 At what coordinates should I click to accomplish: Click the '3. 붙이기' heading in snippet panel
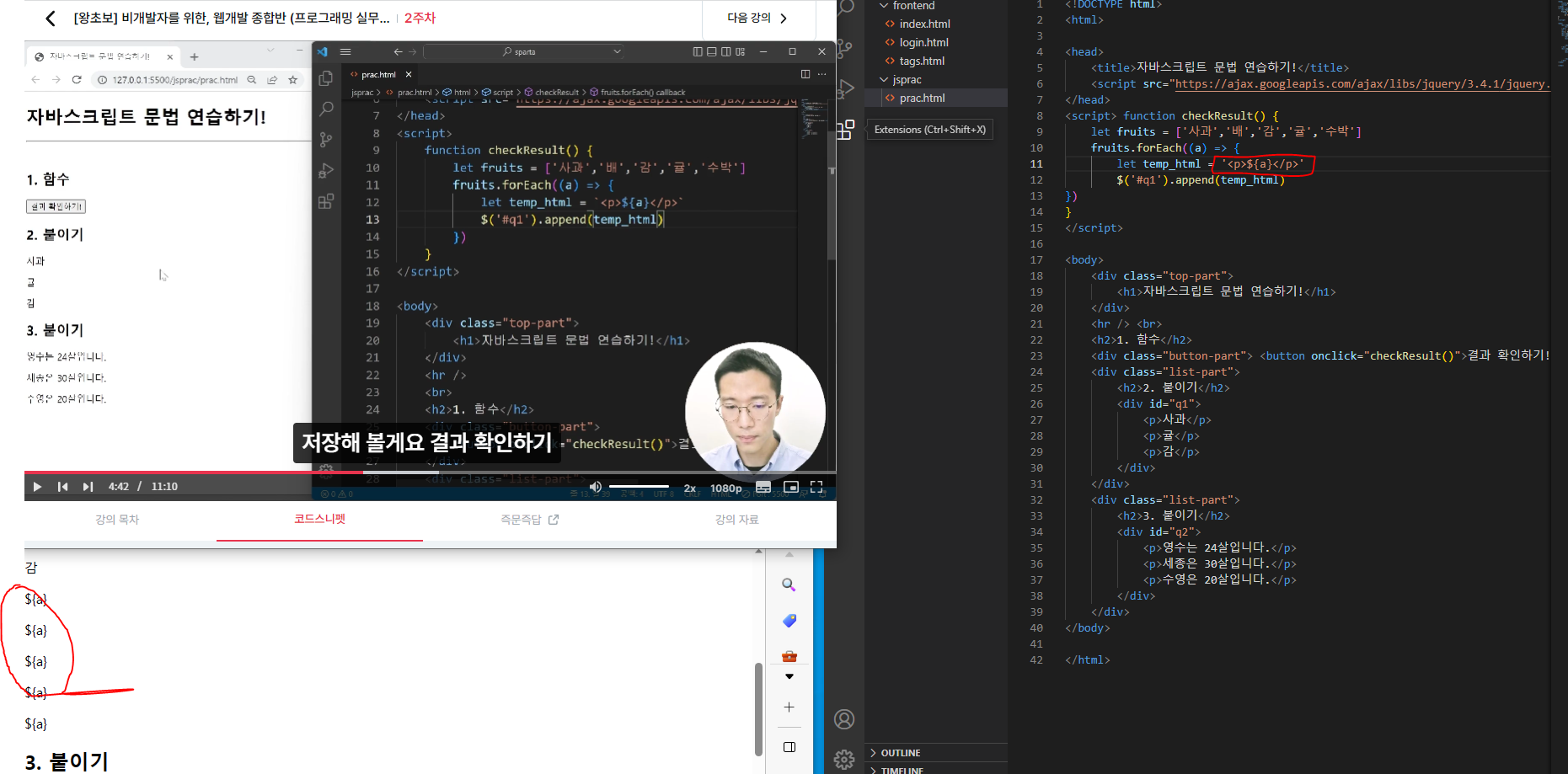(67, 761)
